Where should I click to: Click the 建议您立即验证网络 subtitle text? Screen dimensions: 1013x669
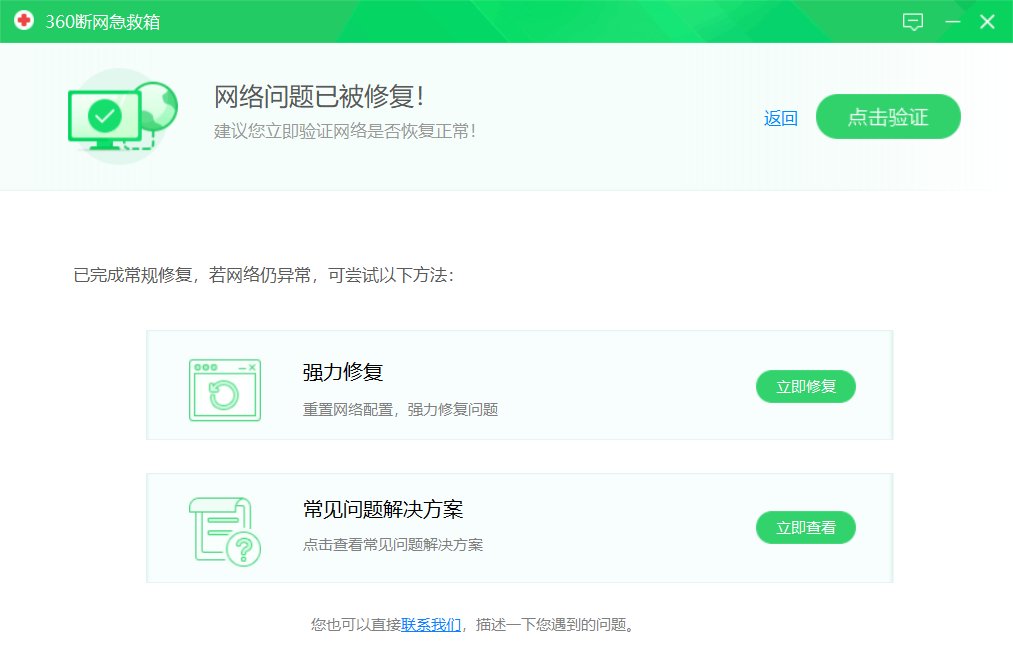pos(344,131)
